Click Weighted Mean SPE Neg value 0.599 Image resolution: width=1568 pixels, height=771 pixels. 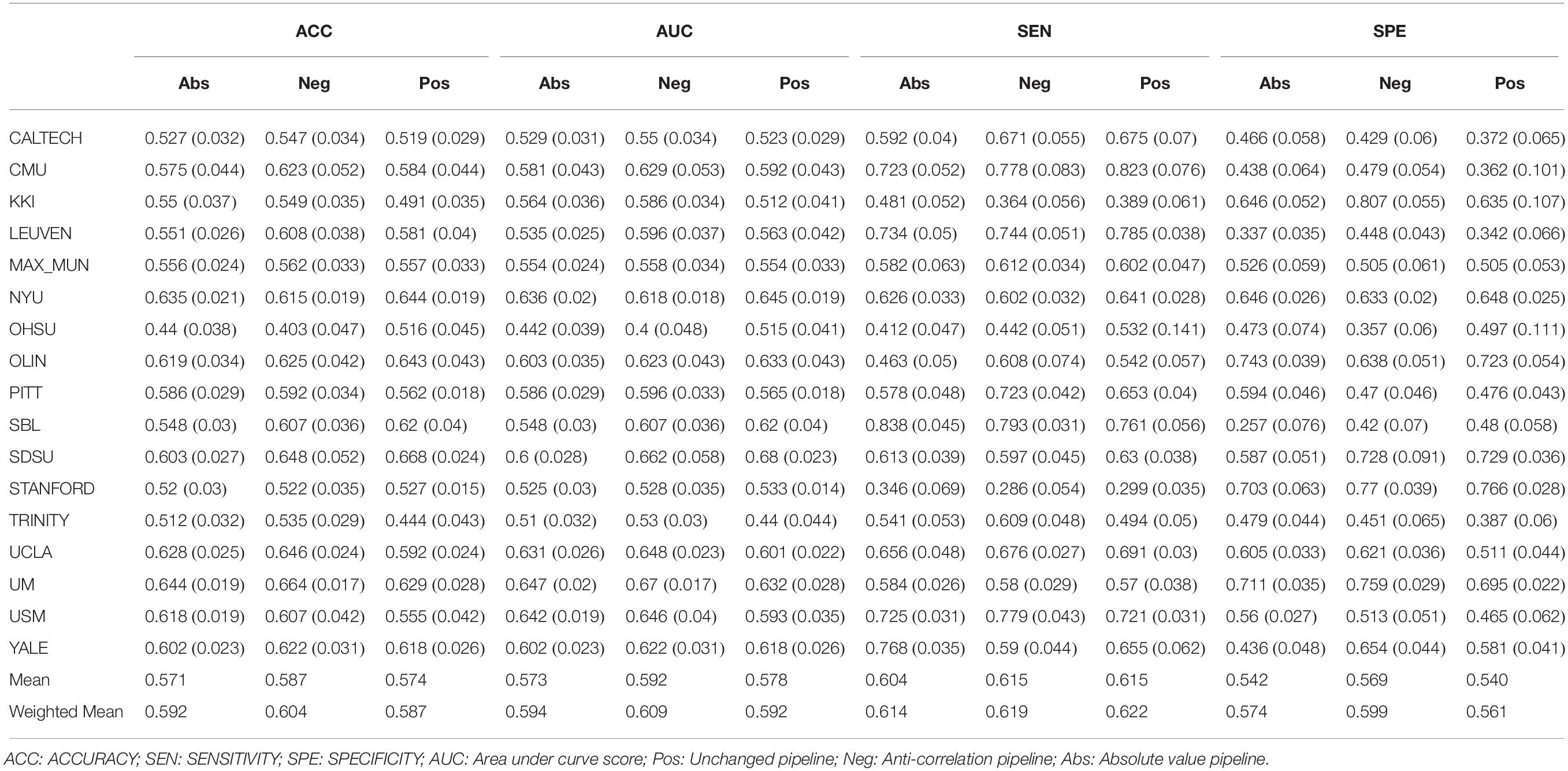(1366, 712)
